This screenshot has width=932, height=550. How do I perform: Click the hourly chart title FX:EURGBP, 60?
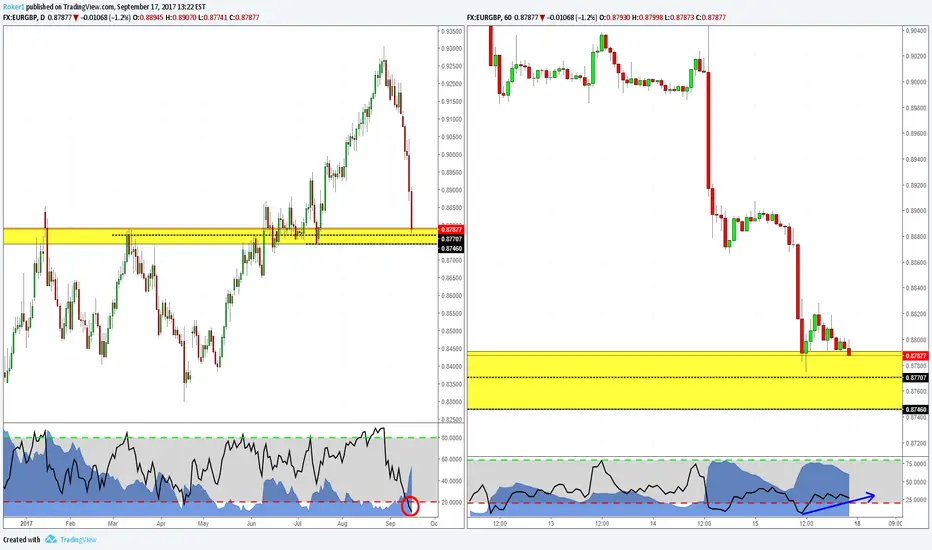pyautogui.click(x=489, y=18)
